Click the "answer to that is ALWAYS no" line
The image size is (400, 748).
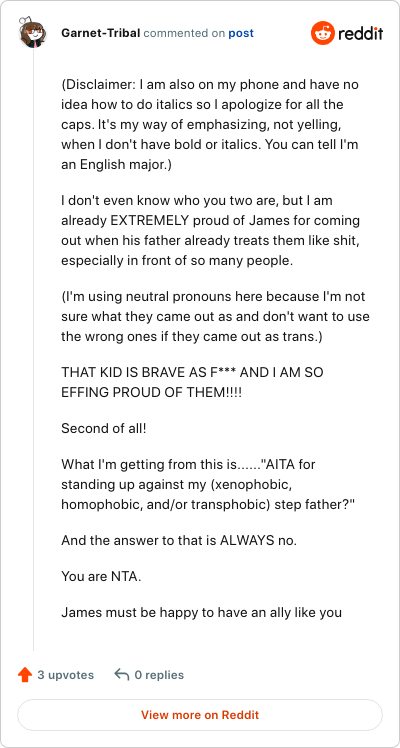click(x=179, y=540)
